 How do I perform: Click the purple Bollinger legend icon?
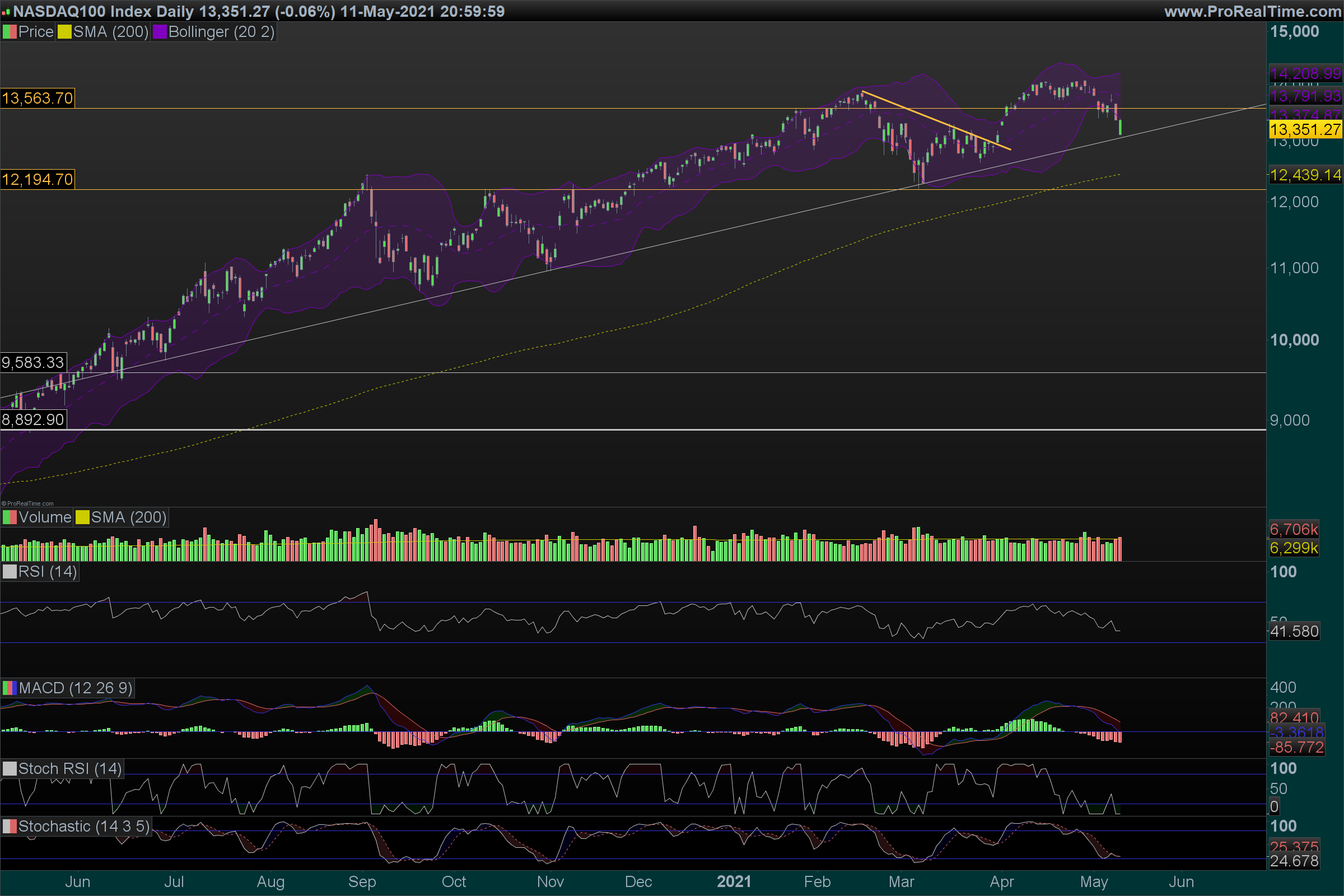coord(160,32)
